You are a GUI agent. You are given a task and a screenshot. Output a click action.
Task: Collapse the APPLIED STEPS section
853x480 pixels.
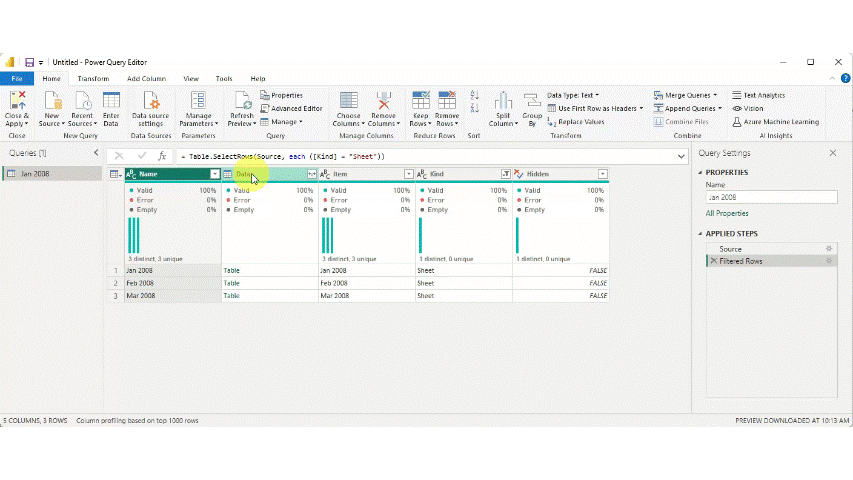click(701, 233)
